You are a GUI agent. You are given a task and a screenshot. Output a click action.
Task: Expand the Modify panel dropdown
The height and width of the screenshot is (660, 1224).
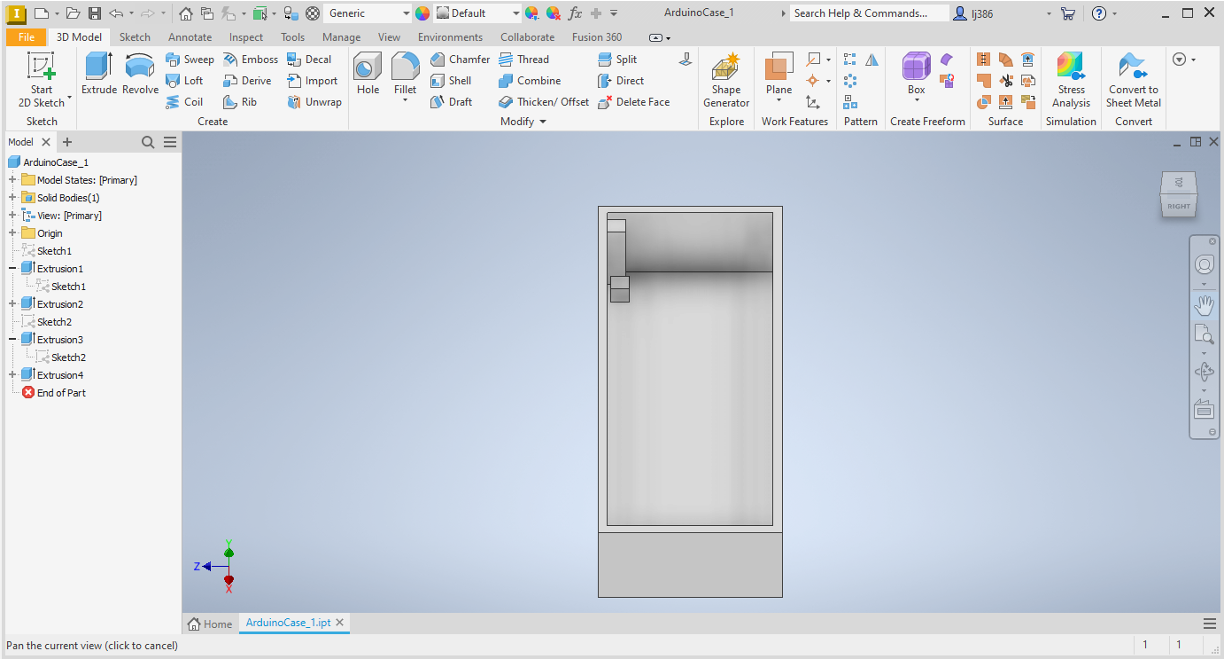coord(543,122)
